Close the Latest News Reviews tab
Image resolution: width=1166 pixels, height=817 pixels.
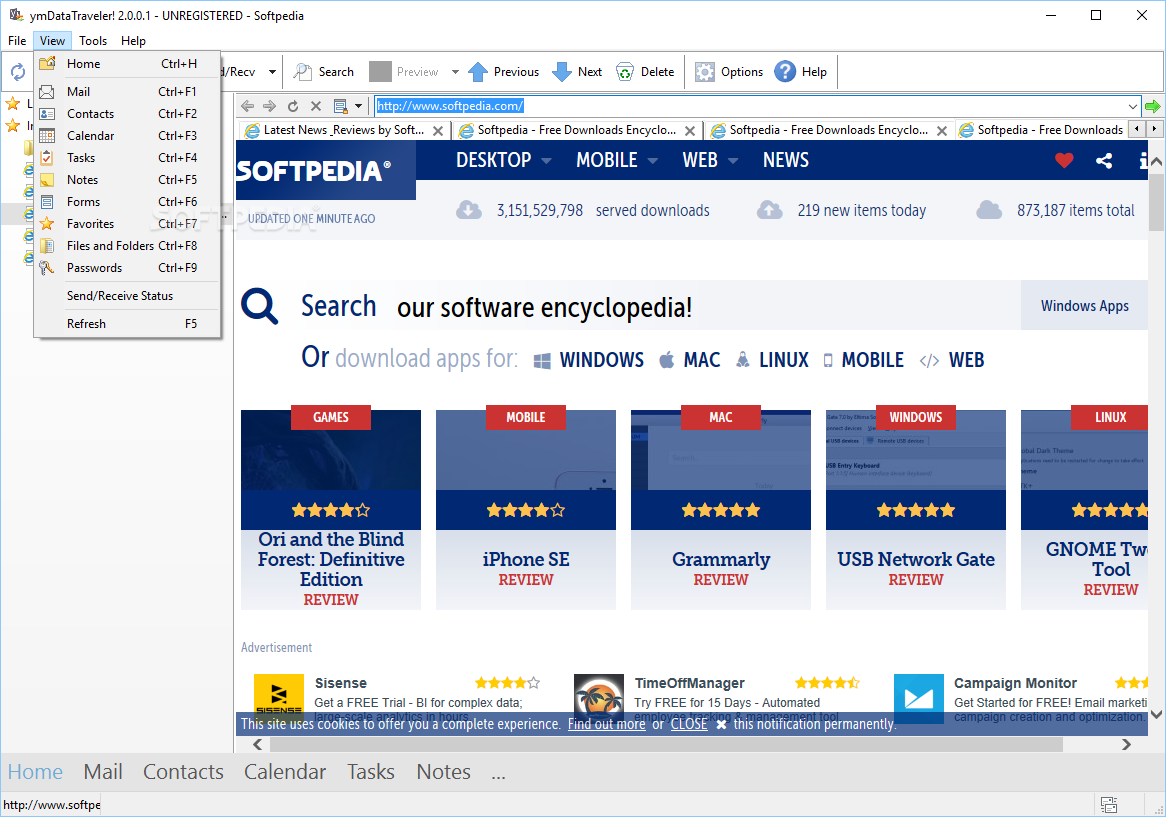[438, 131]
